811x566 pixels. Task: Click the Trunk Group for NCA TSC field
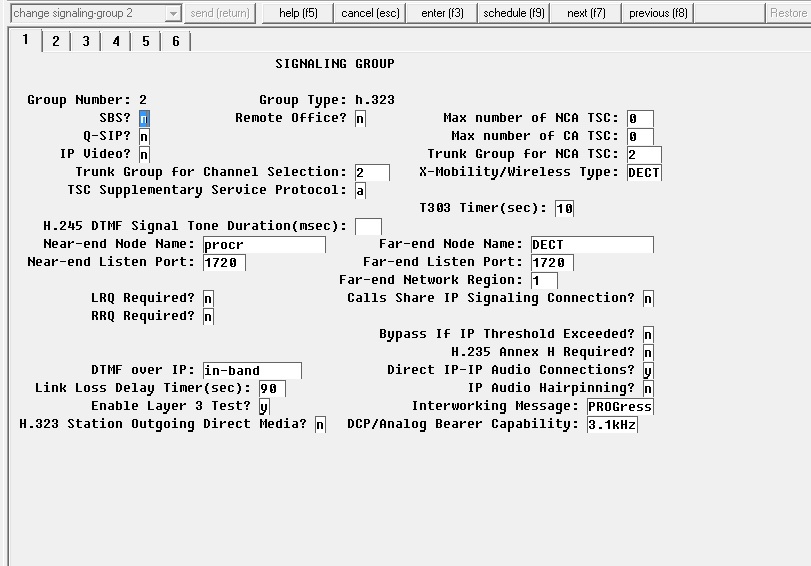coord(644,155)
